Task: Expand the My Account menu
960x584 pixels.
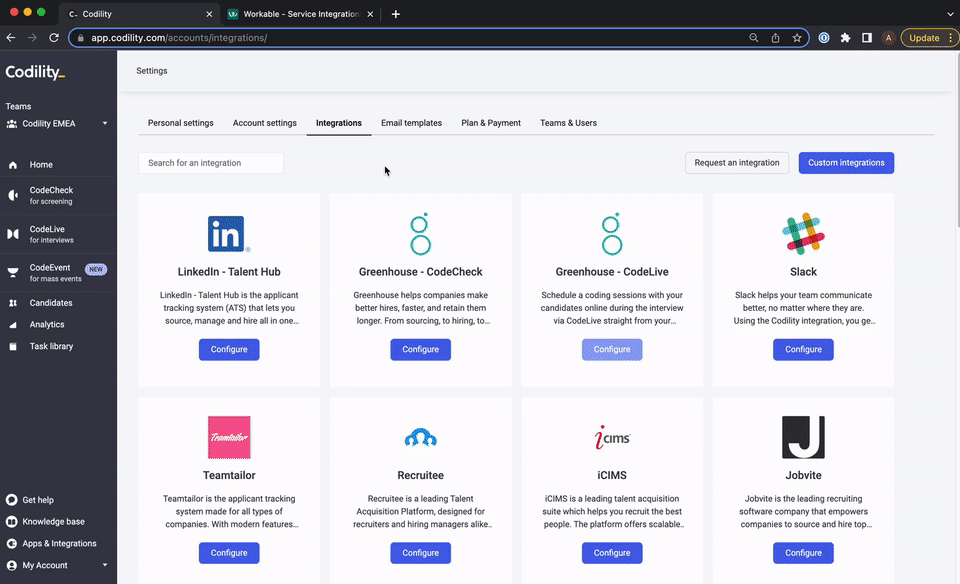Action: tap(105, 565)
